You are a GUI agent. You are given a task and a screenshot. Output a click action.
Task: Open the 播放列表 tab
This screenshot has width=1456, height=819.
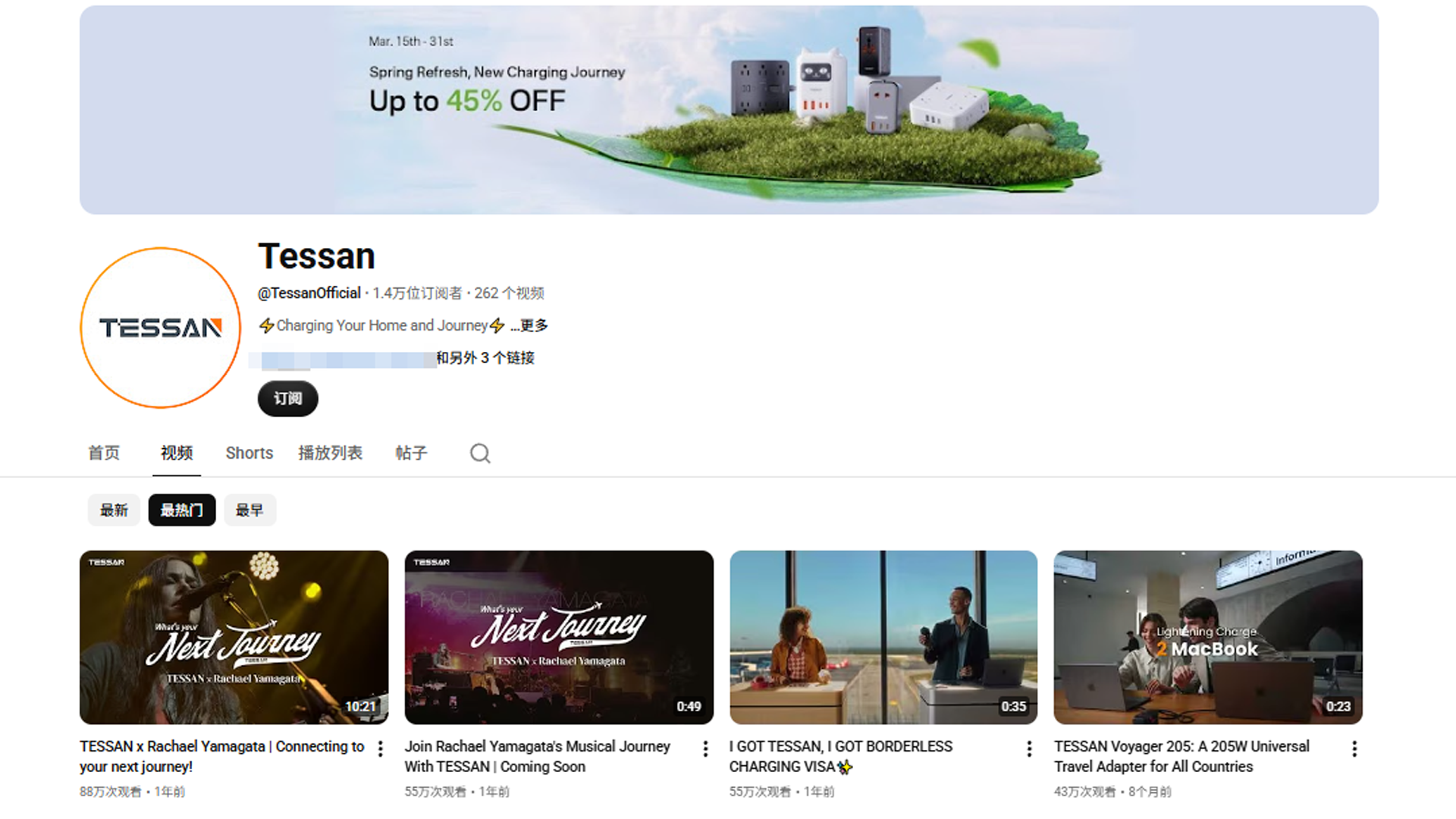[330, 453]
